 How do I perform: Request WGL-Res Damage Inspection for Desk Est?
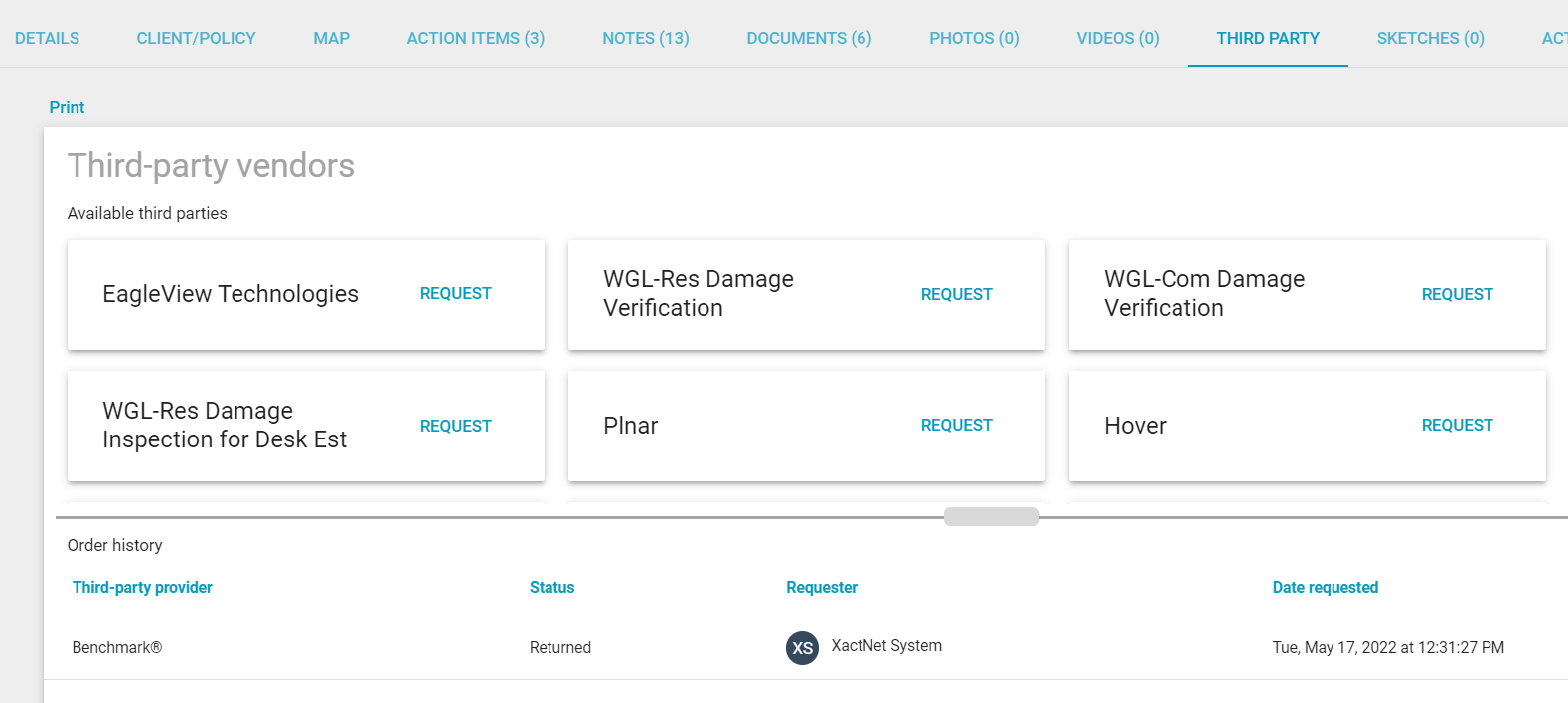tap(455, 426)
